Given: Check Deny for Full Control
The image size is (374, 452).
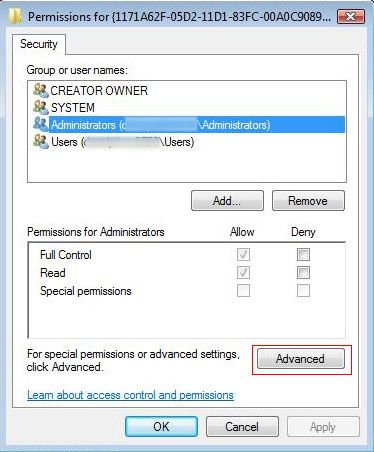Looking at the screenshot, I should 303,255.
